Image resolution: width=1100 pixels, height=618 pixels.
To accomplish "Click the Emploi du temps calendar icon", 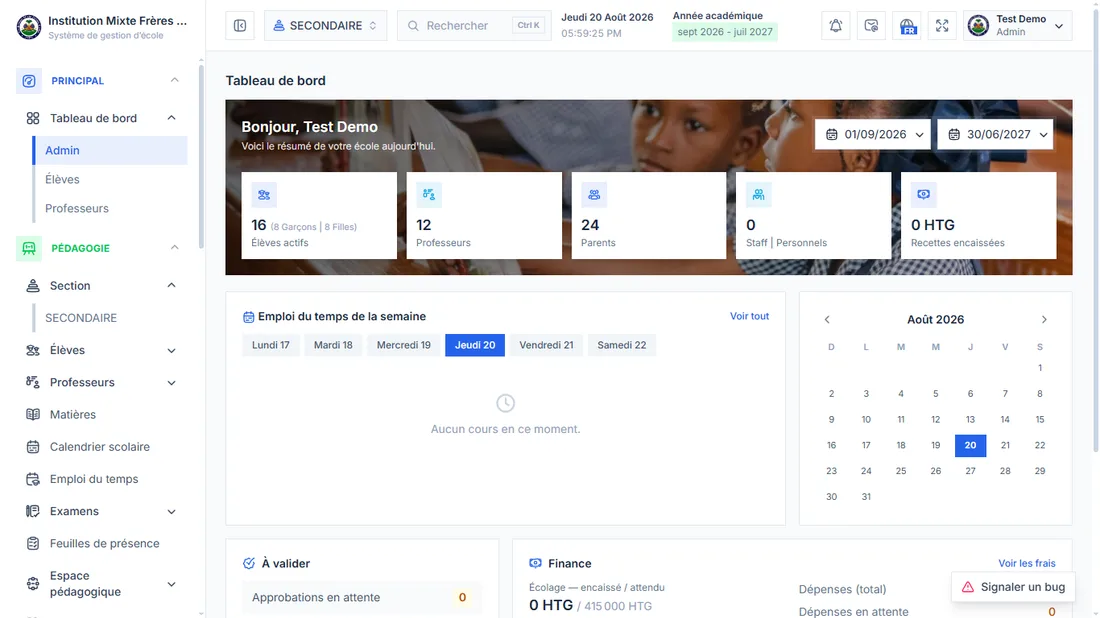I will [x=248, y=317].
